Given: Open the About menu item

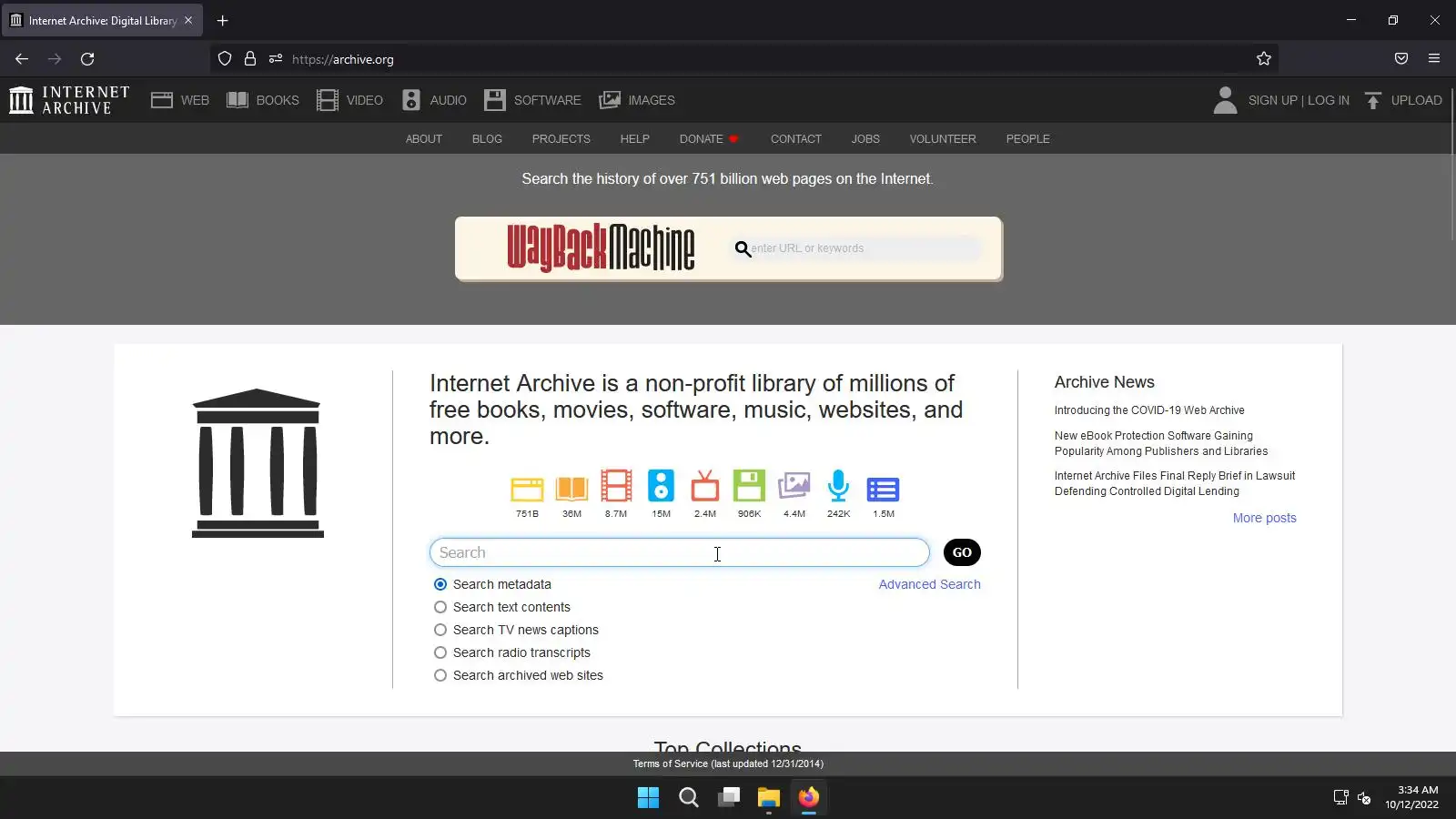Looking at the screenshot, I should click(x=424, y=139).
